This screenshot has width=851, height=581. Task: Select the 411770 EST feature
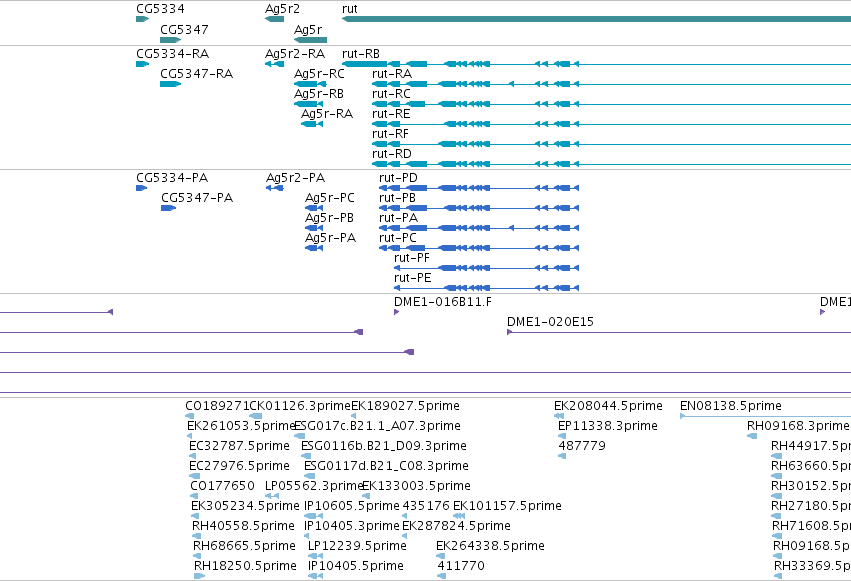tap(442, 576)
